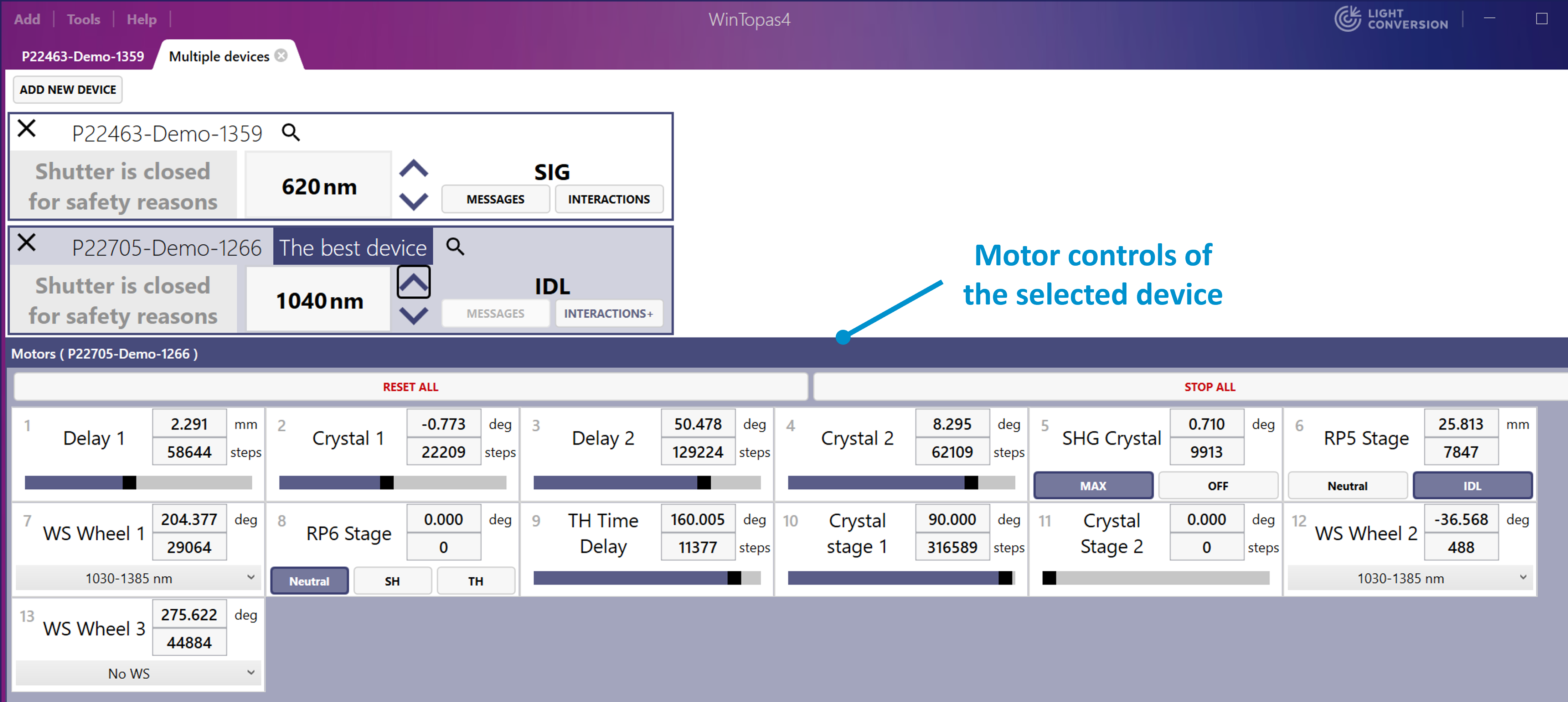
Task: Minimize the WinTopas4 window
Action: click(1490, 19)
